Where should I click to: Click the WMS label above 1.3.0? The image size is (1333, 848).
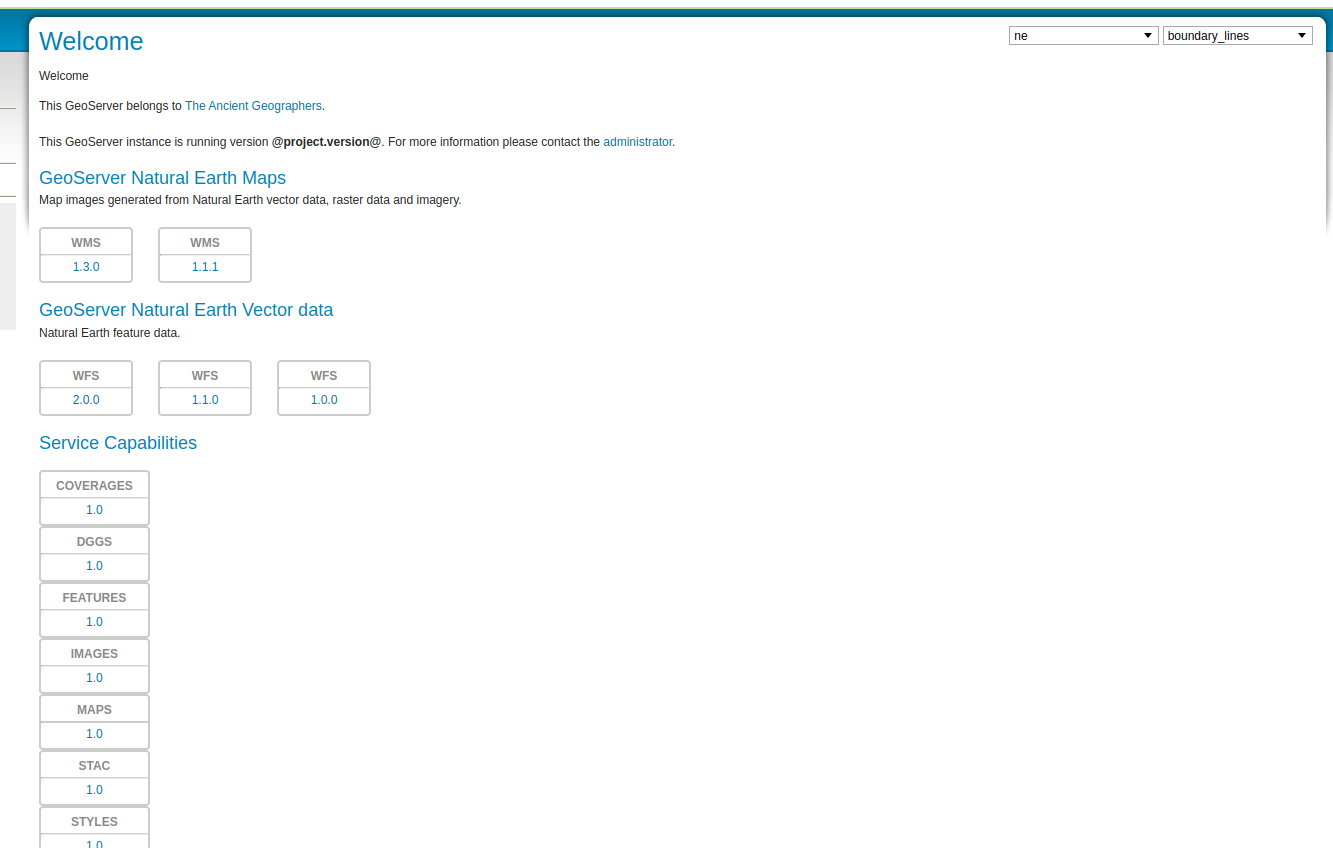click(86, 243)
